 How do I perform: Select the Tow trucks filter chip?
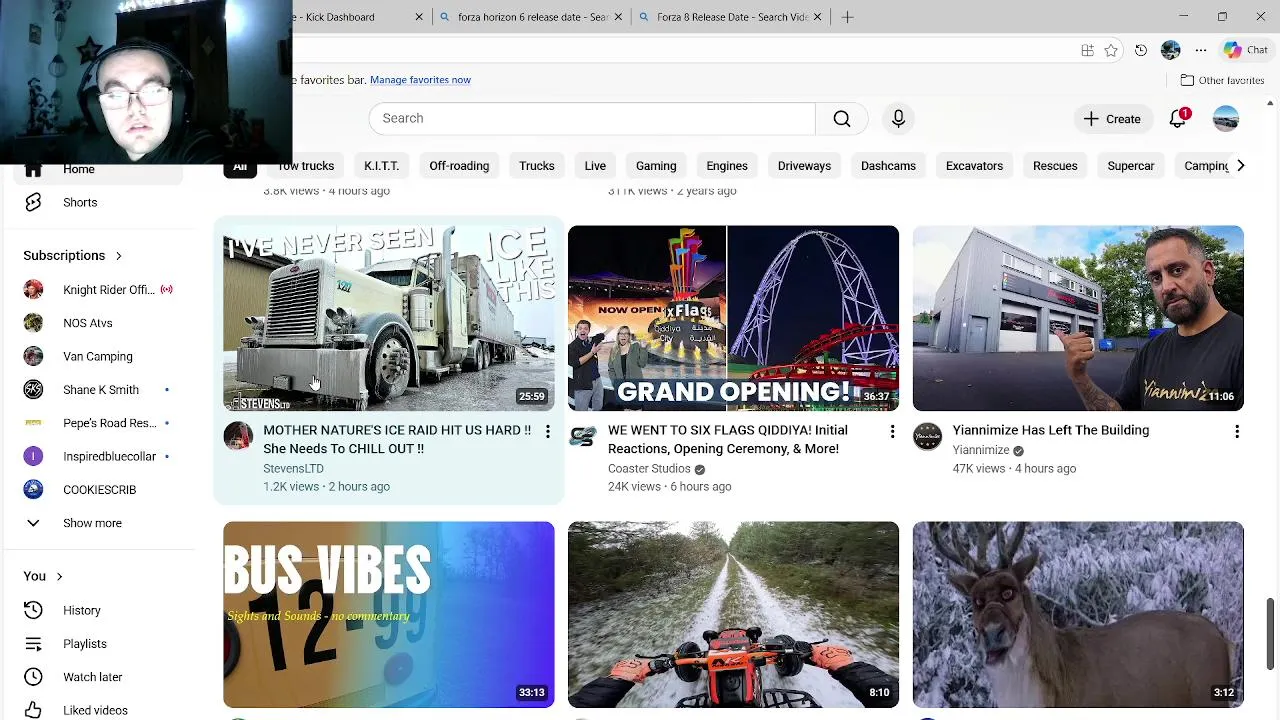(x=306, y=166)
